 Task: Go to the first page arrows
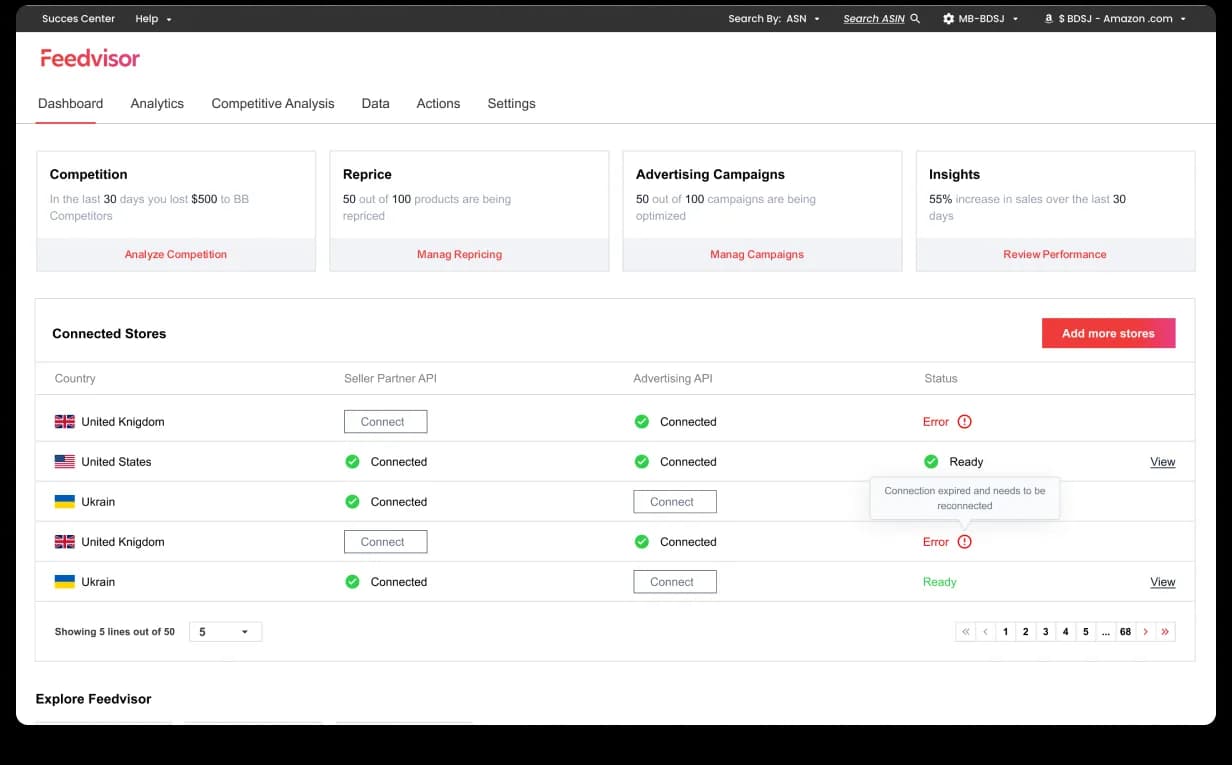[965, 632]
